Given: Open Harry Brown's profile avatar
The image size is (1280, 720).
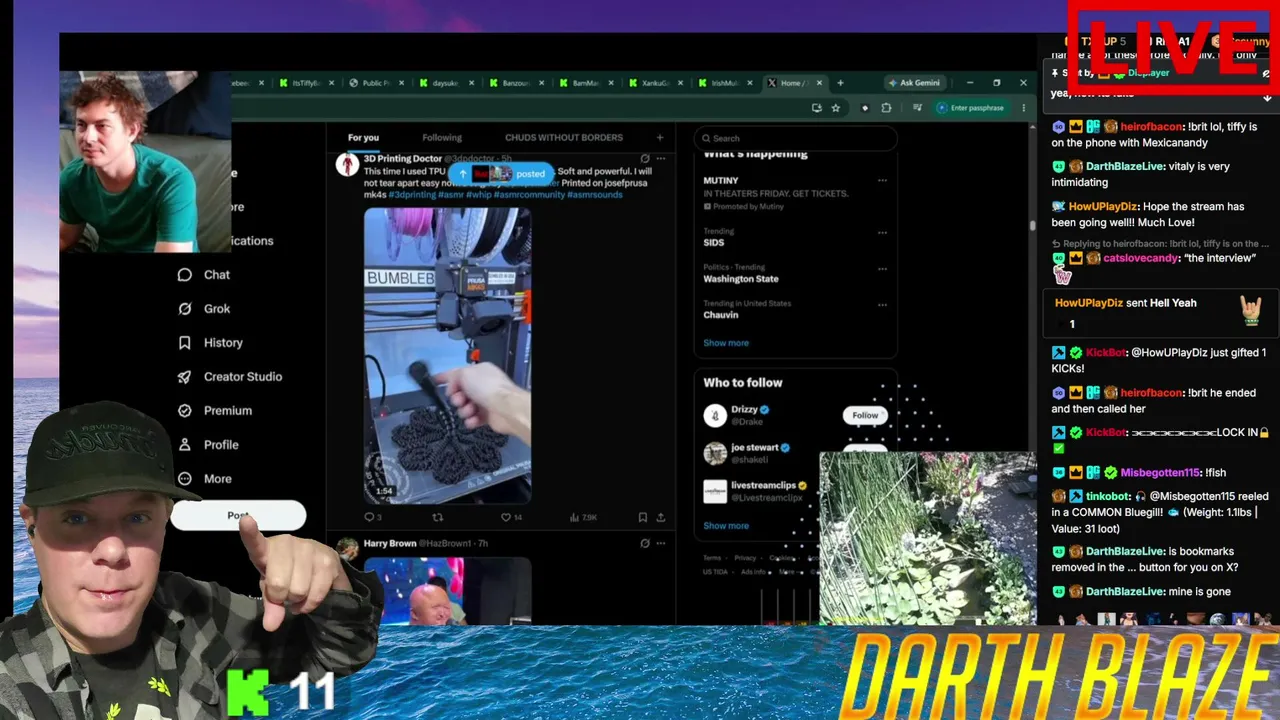Looking at the screenshot, I should [347, 549].
